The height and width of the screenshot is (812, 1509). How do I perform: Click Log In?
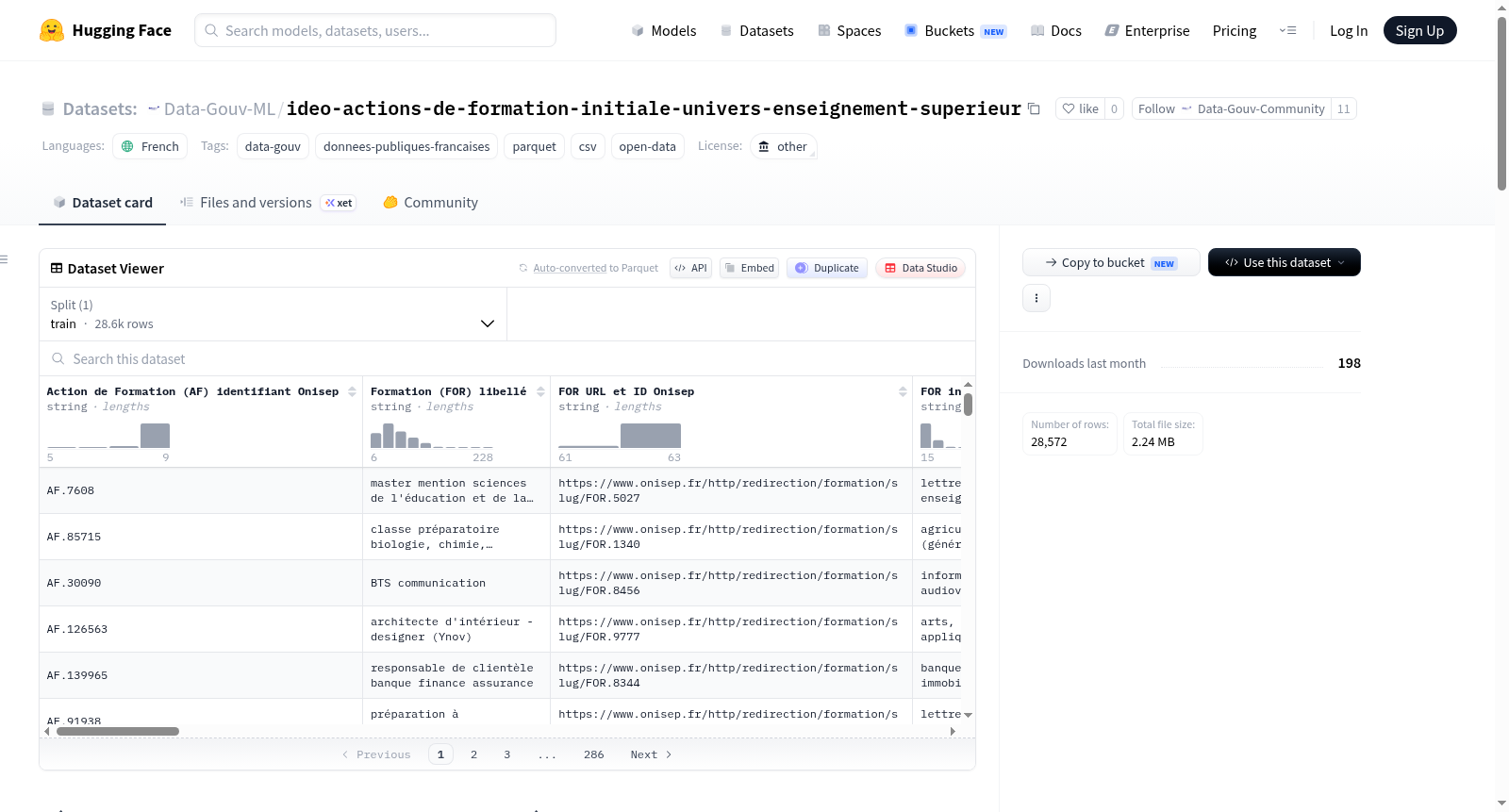tap(1349, 30)
